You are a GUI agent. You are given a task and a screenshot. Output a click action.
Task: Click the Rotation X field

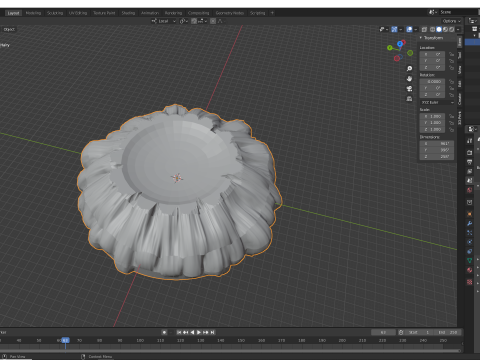click(x=432, y=81)
